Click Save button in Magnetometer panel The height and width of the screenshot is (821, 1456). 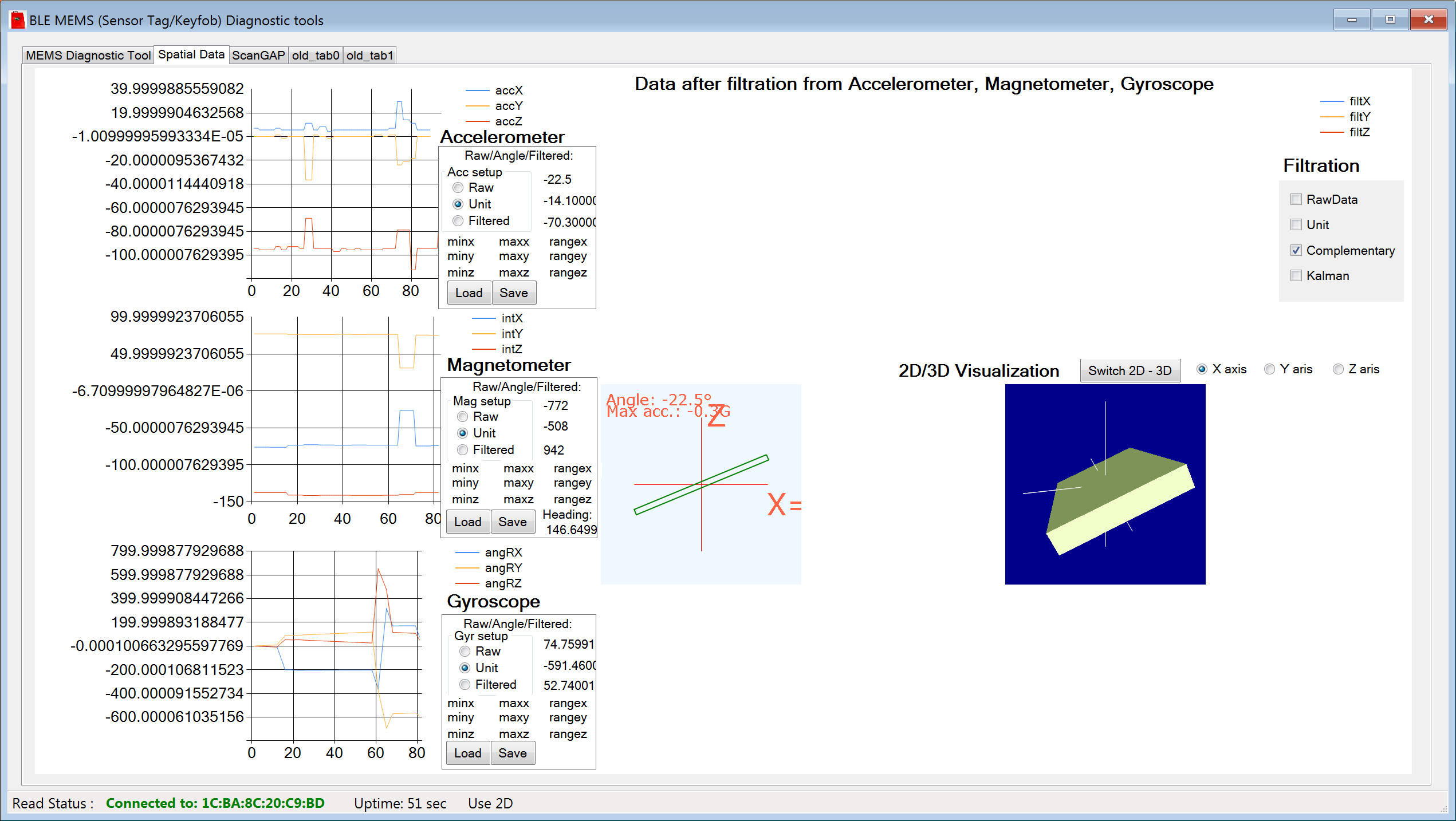512,522
